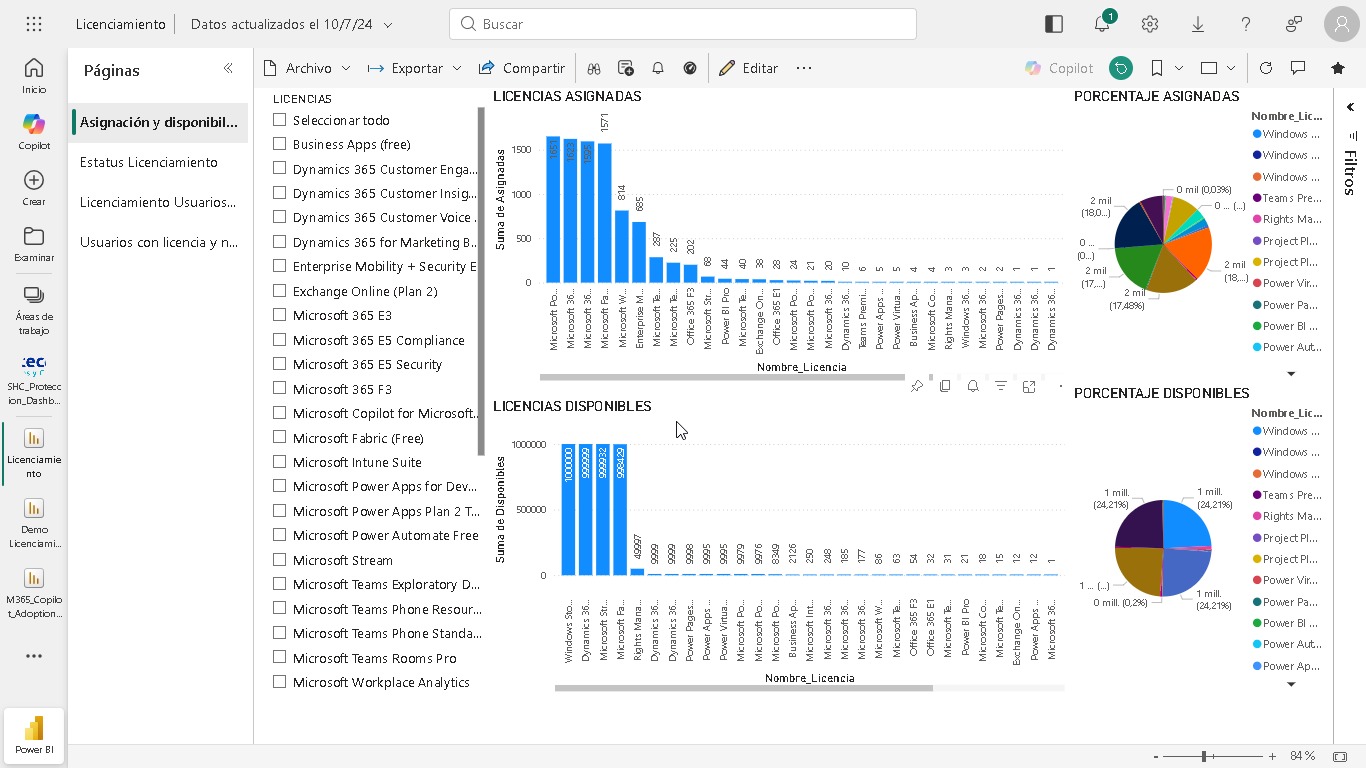This screenshot has height=768, width=1366.
Task: Refresh the report with the refresh icon
Action: [x=1266, y=68]
